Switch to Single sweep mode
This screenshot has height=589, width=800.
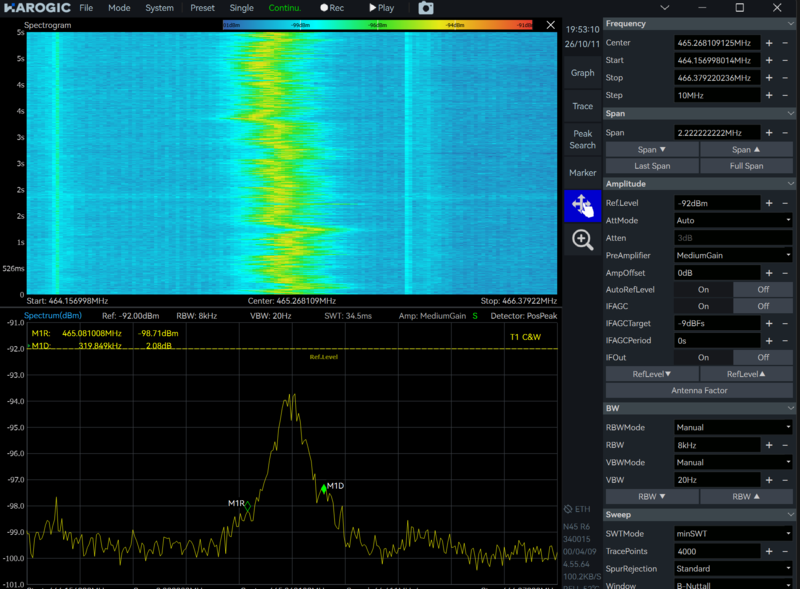pyautogui.click(x=241, y=8)
